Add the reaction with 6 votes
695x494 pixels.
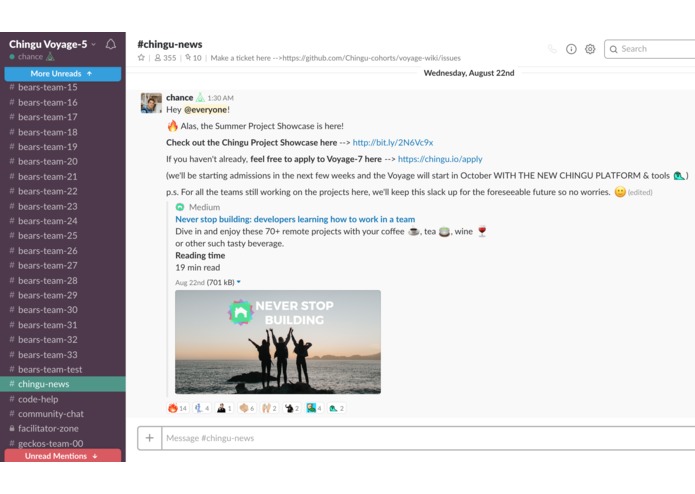click(x=247, y=408)
